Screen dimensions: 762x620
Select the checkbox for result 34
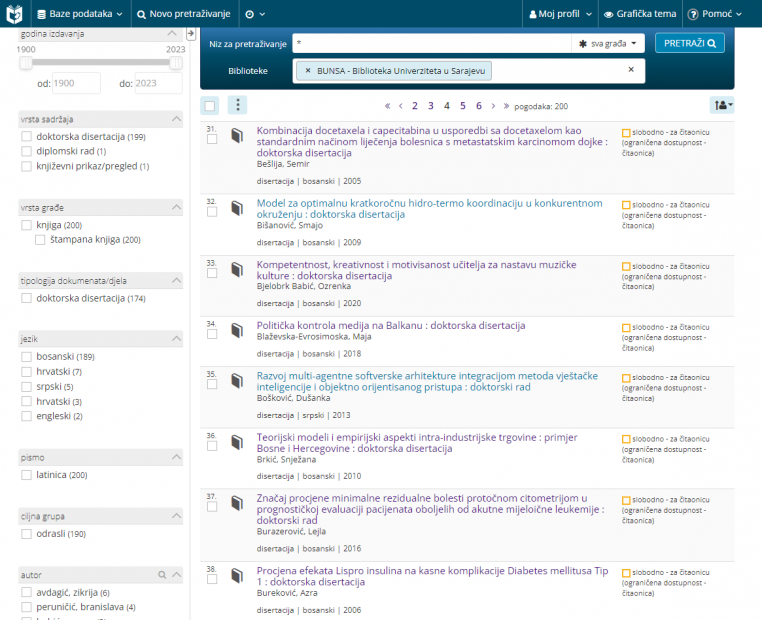(x=211, y=335)
